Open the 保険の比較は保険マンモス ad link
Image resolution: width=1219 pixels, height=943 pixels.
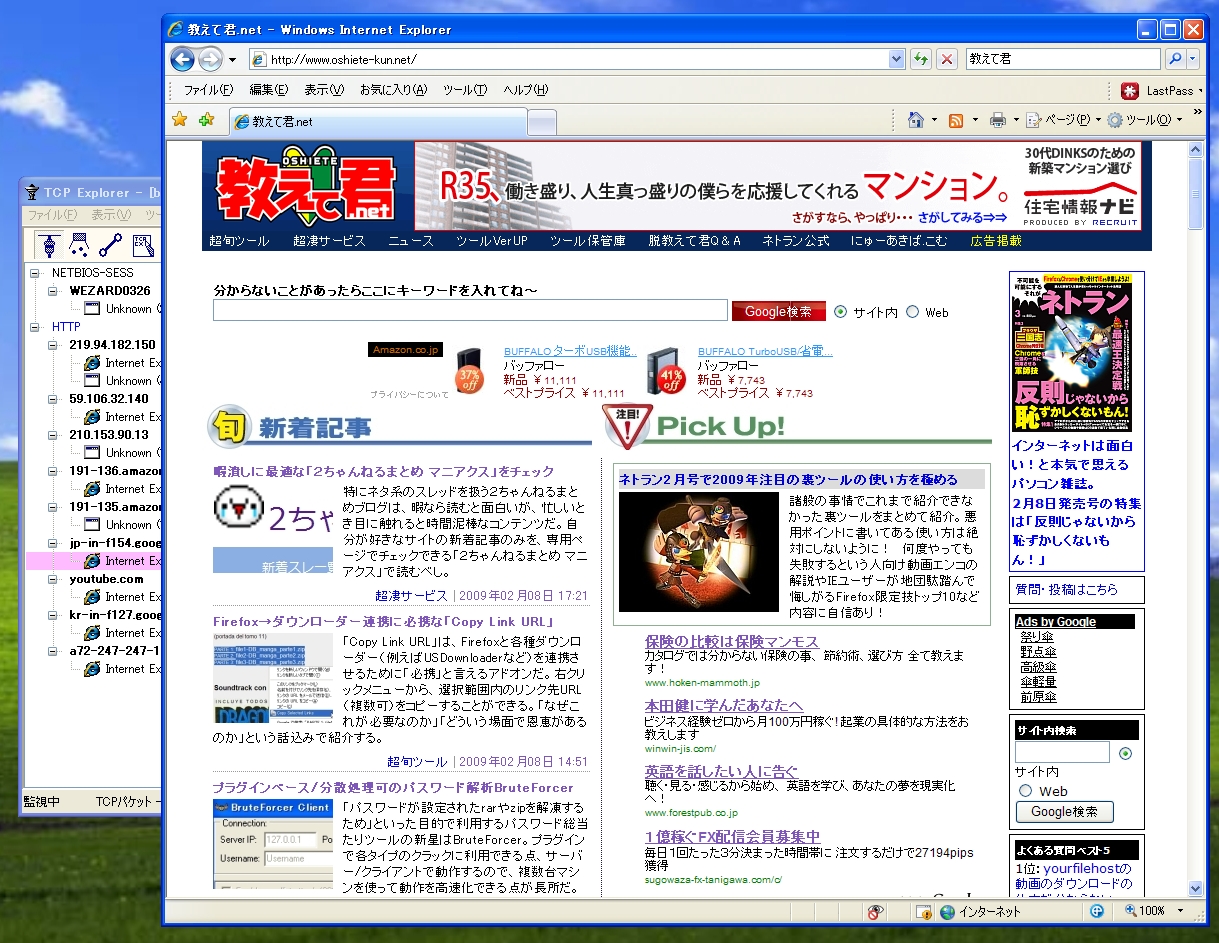coord(732,641)
